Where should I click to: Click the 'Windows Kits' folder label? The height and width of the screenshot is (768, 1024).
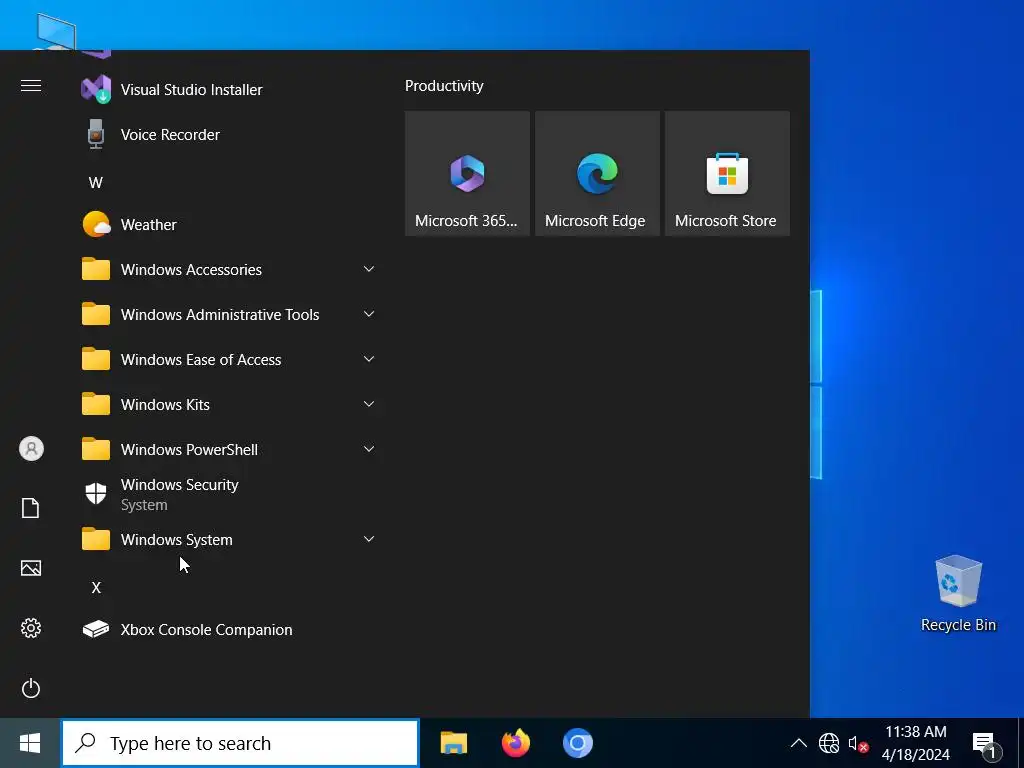[165, 405]
